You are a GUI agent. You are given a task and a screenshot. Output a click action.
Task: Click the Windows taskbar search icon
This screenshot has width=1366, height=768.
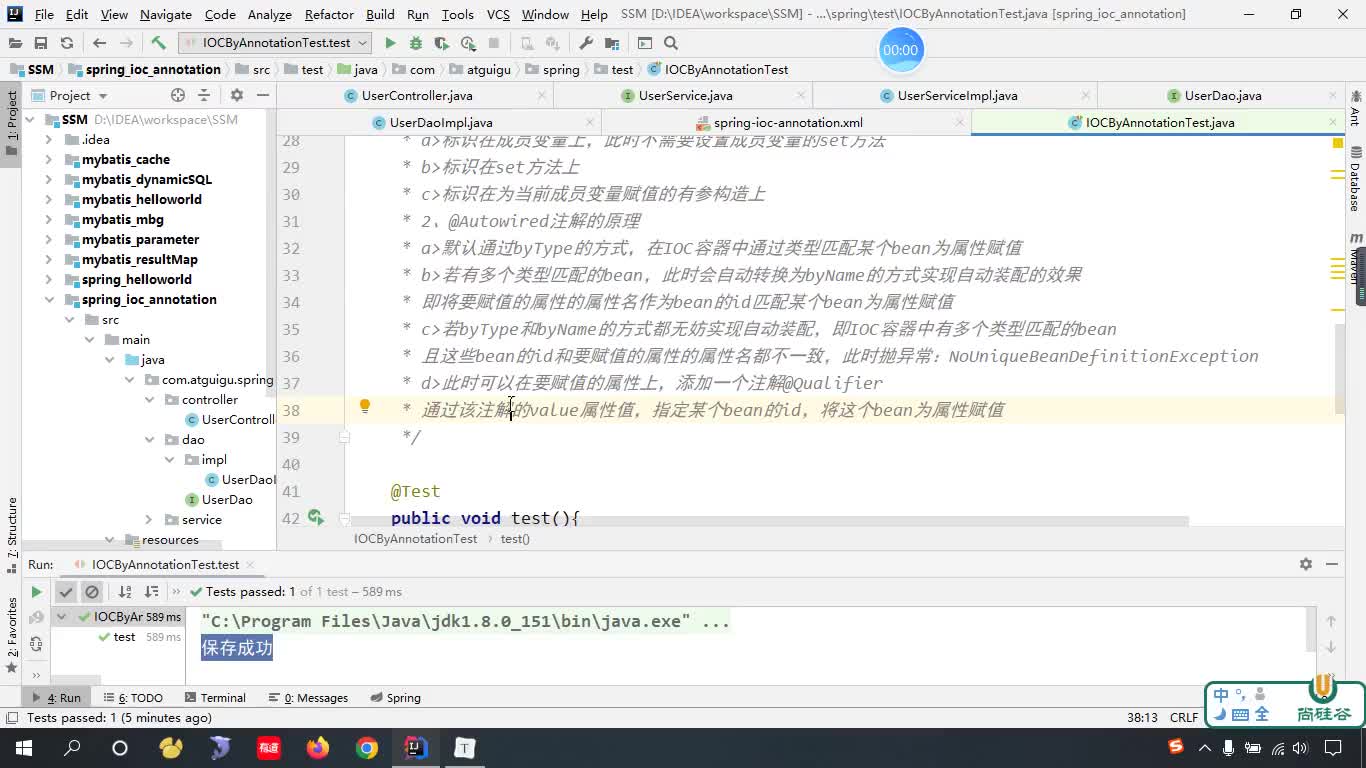pos(72,748)
